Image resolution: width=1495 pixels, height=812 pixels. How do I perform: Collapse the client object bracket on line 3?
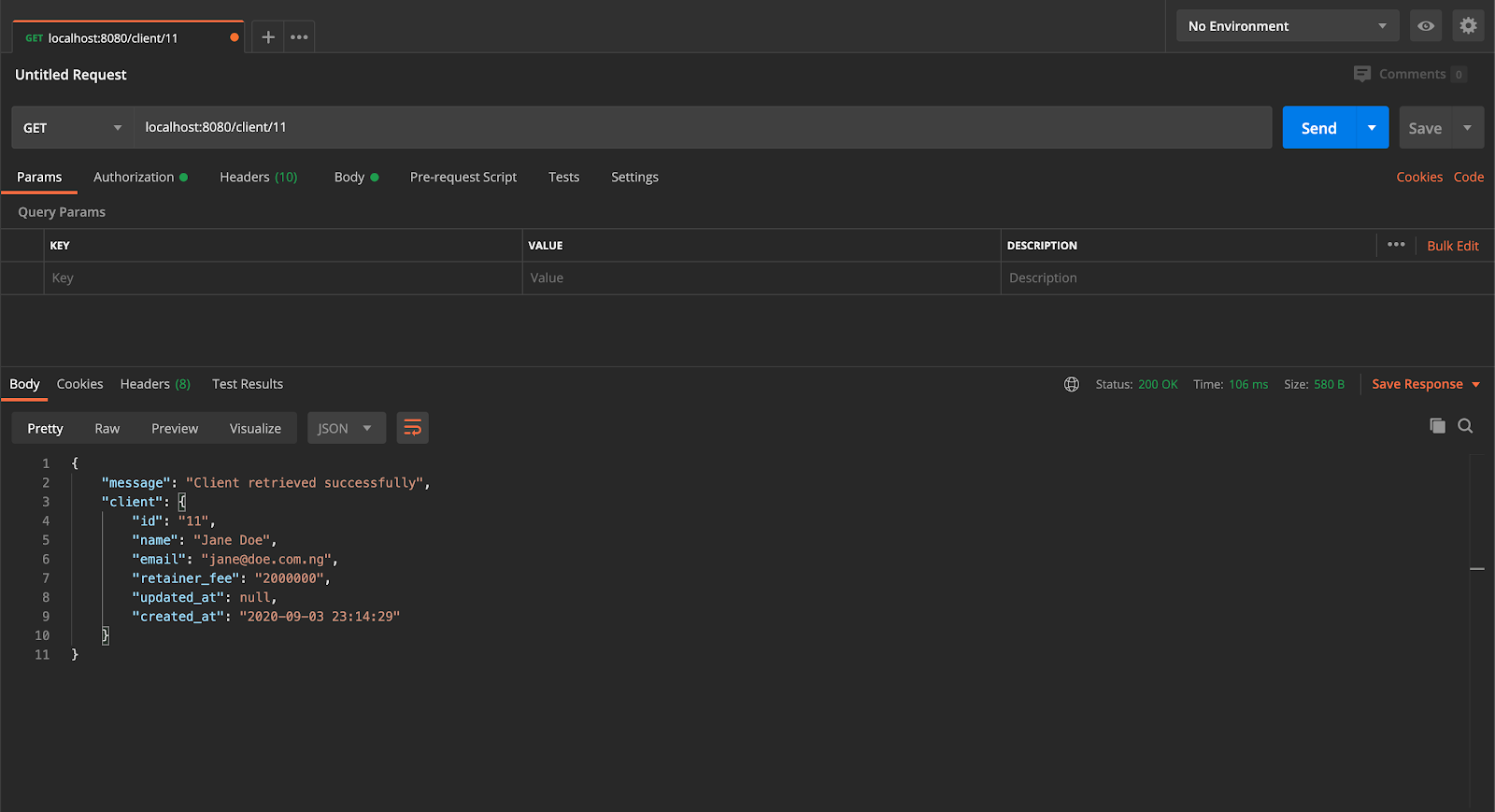(182, 502)
